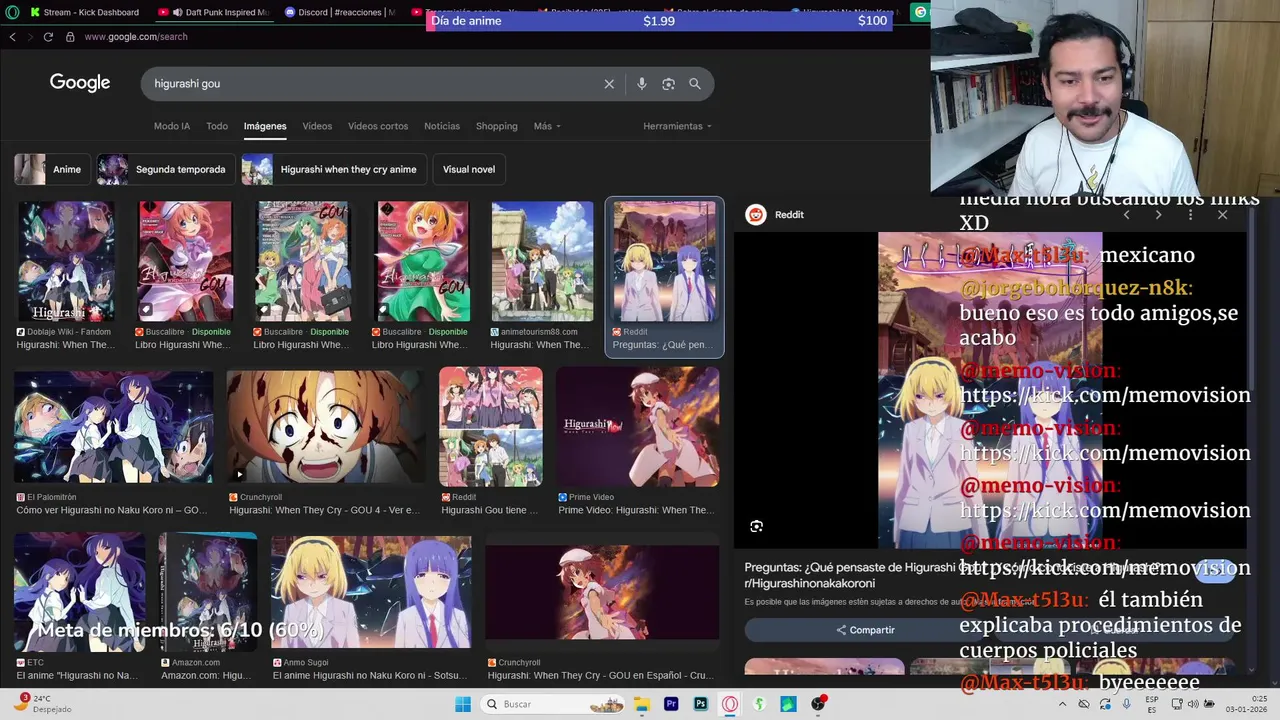
Task: Reload the page with refresh icon
Action: pos(47,37)
